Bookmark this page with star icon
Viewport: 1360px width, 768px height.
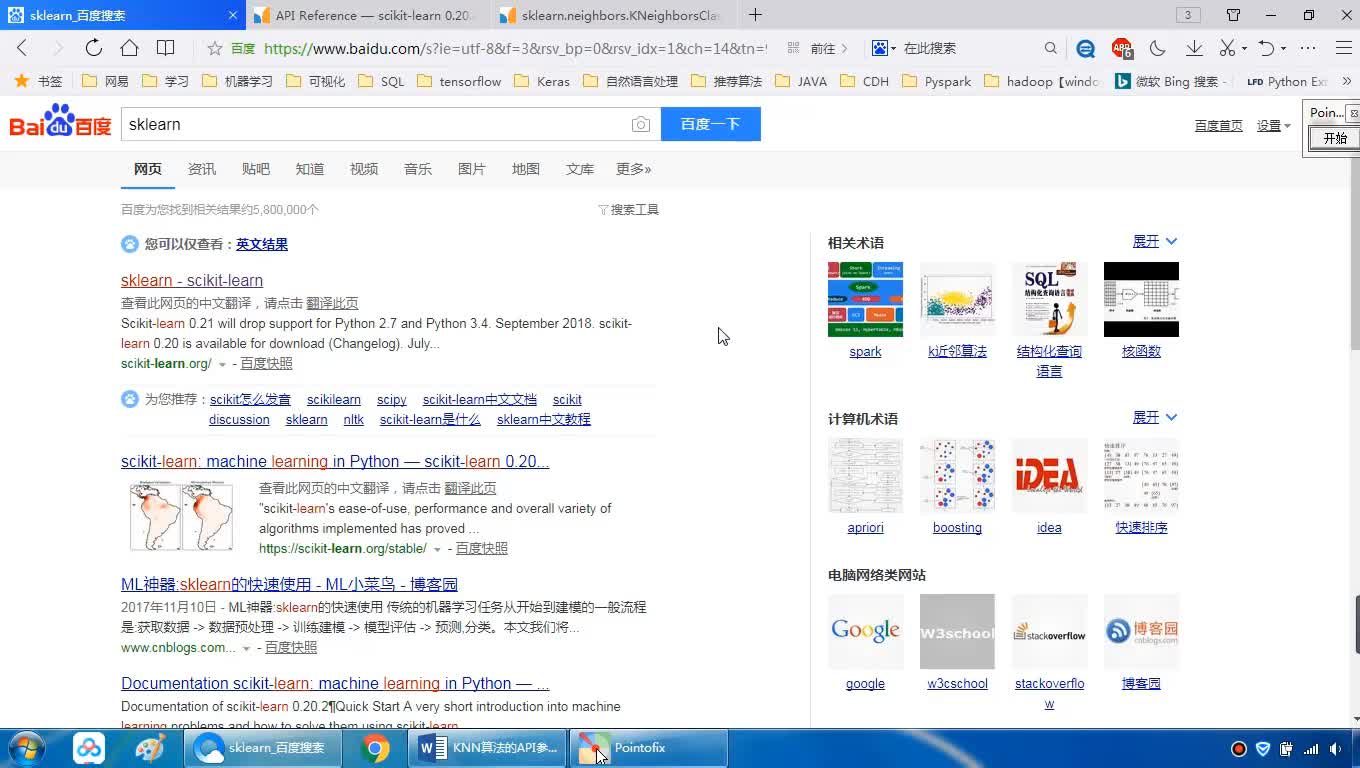(x=214, y=48)
